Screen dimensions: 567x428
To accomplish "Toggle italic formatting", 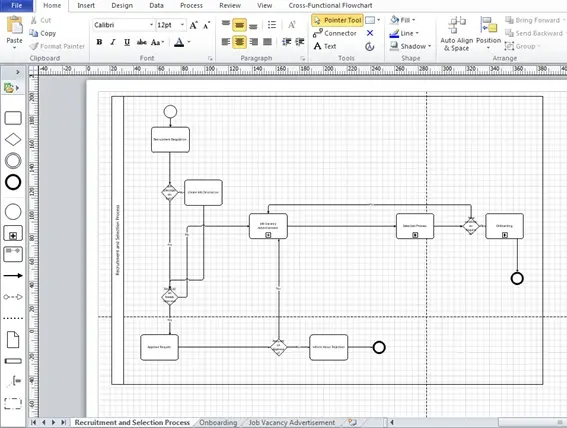I will click(x=113, y=42).
